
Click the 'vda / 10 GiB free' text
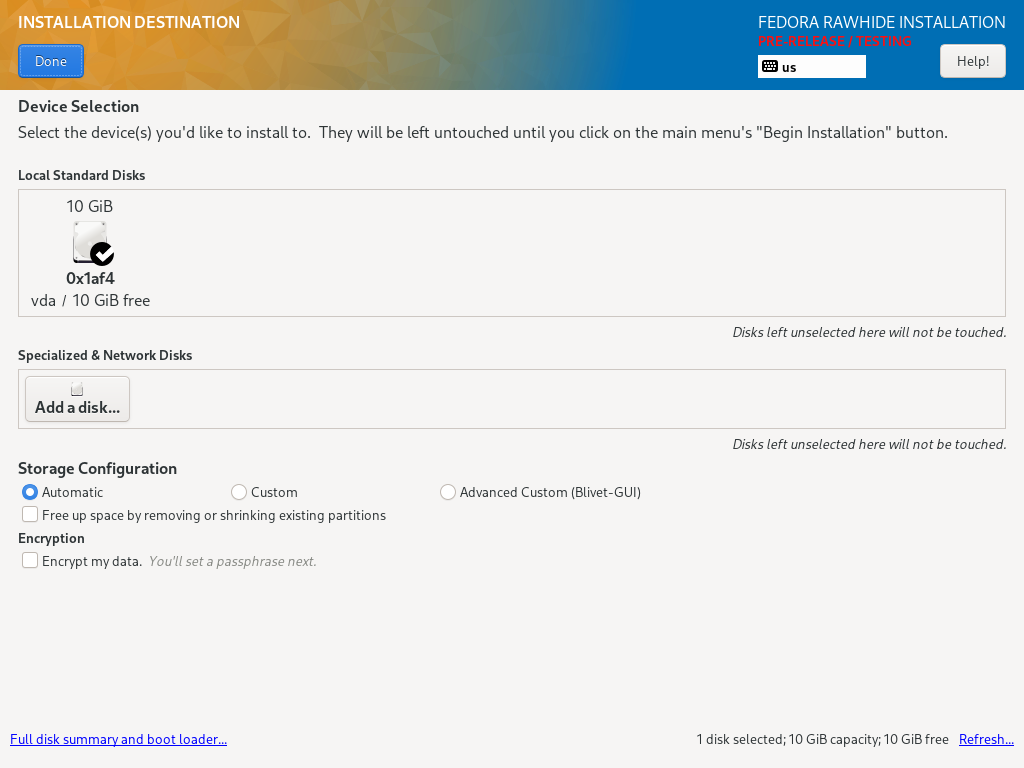(x=91, y=300)
